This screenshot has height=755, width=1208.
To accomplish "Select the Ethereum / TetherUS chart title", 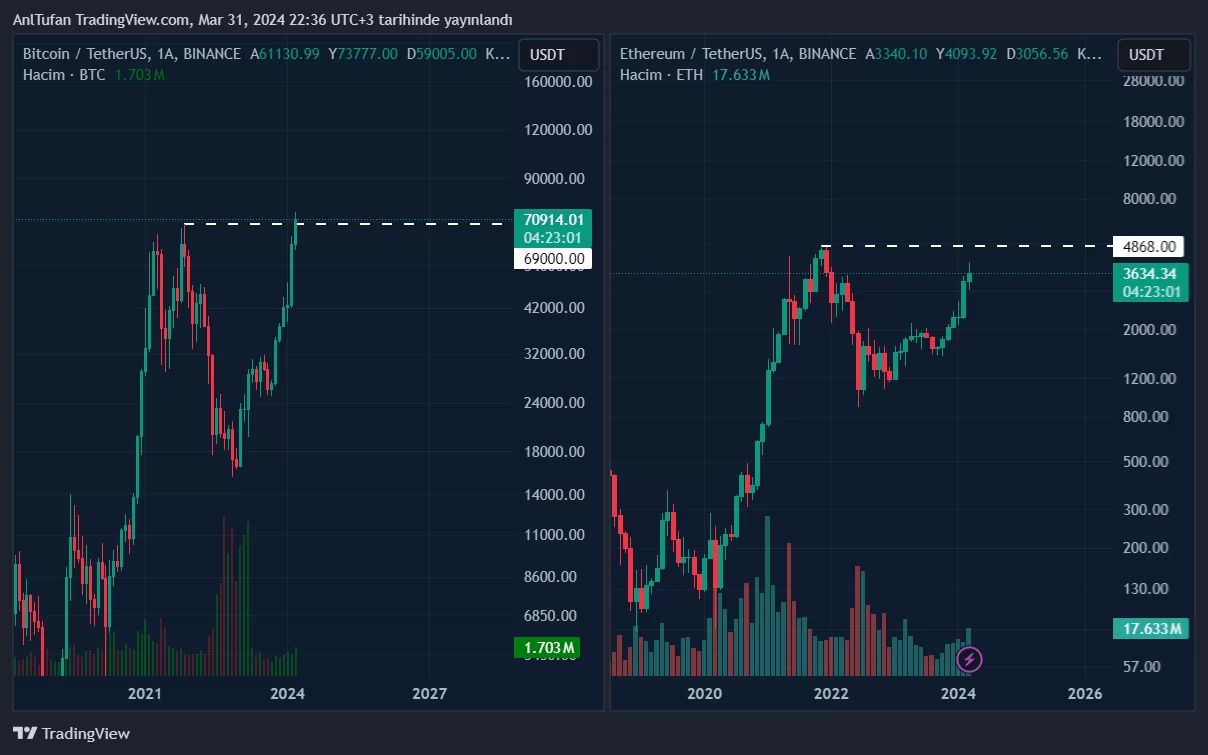I will 737,54.
